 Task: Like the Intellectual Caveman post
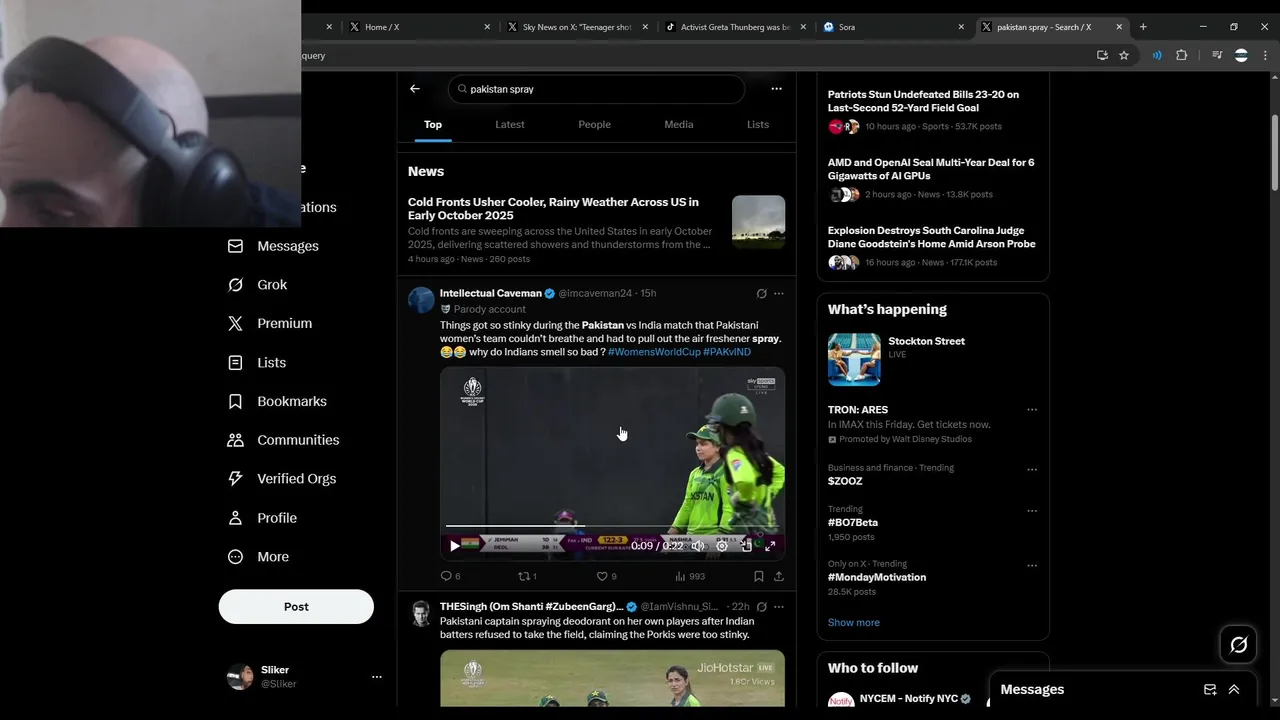[x=606, y=576]
